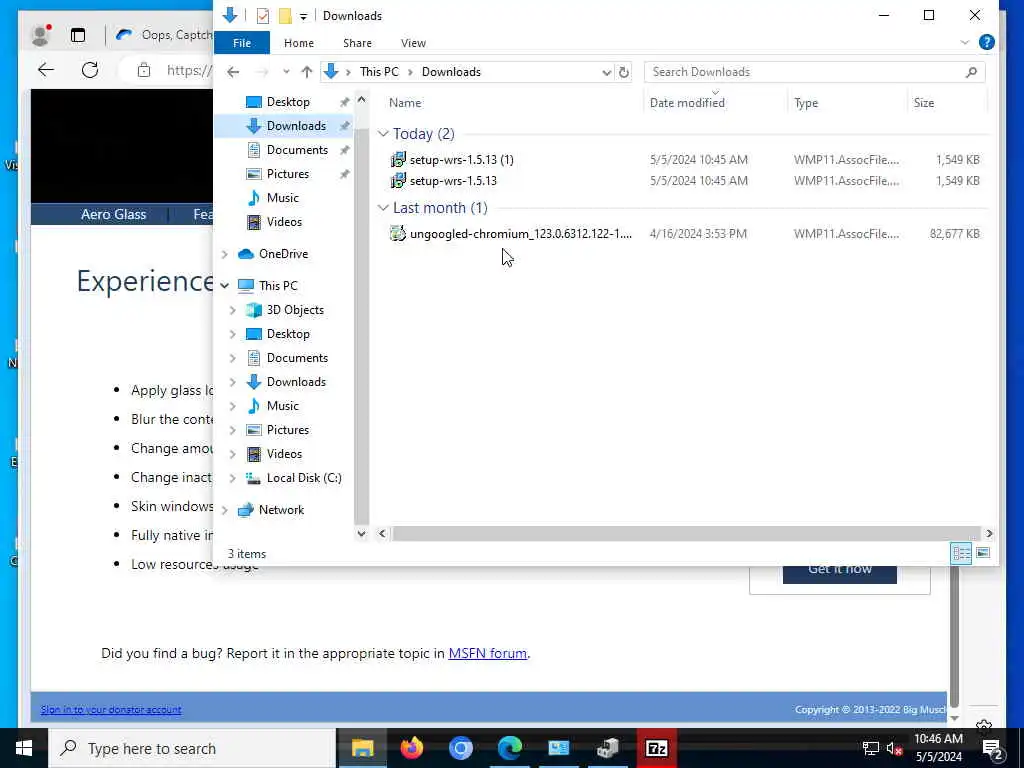
Task: Open Edge profile avatar icon
Action: coord(40,35)
